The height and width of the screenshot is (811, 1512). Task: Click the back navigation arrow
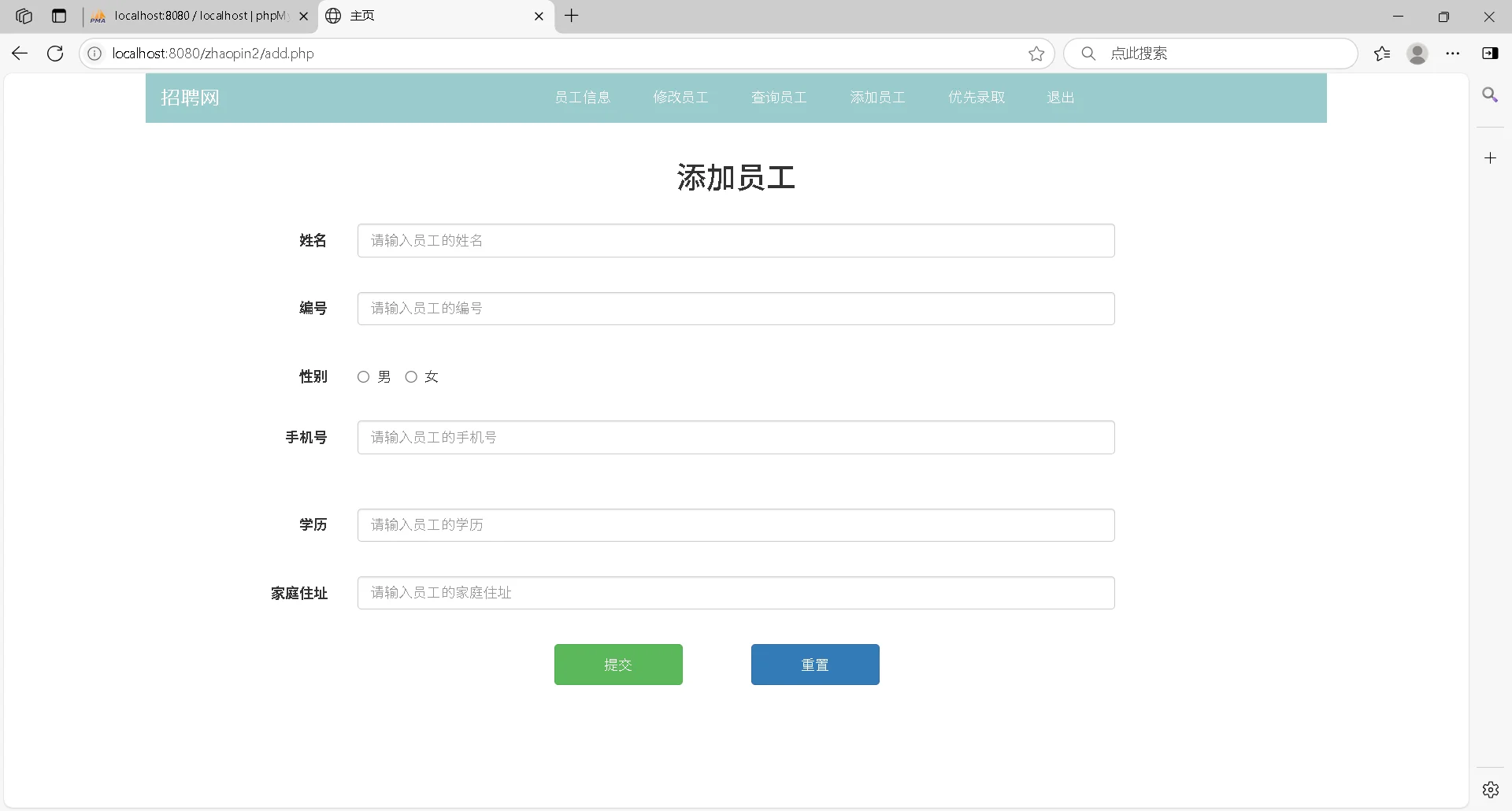pos(19,53)
